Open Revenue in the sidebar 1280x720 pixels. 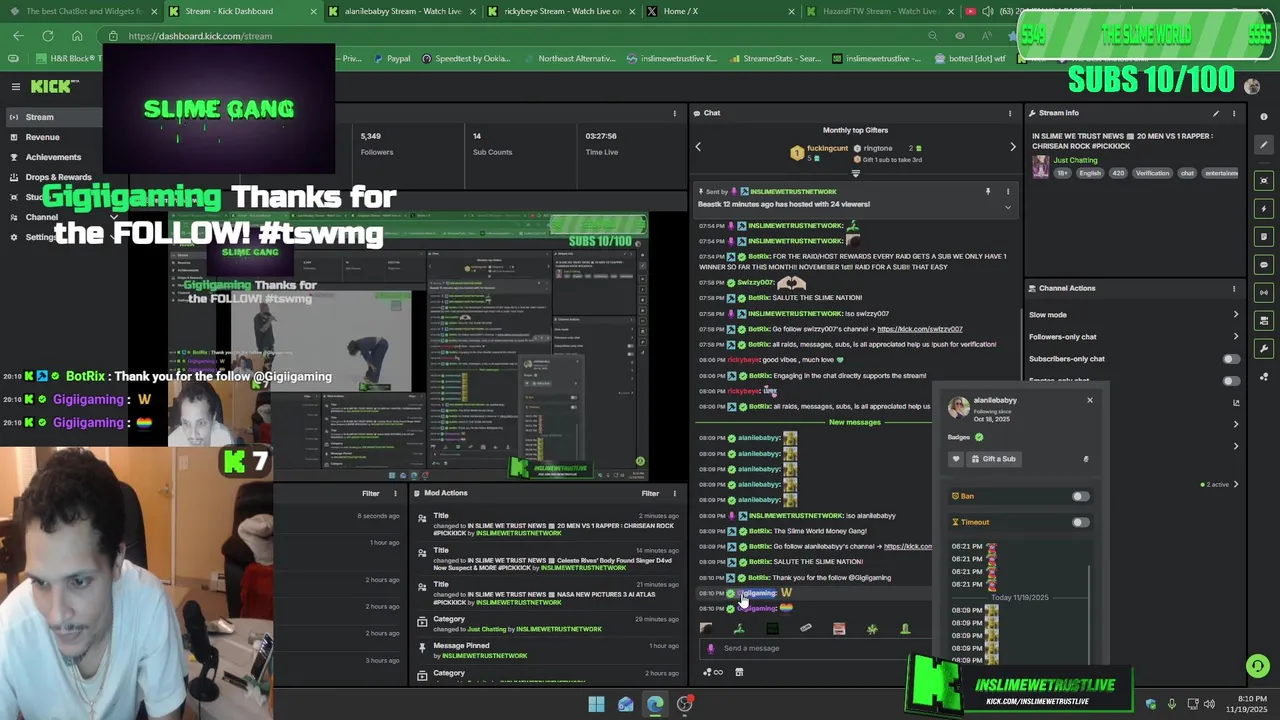[42, 137]
